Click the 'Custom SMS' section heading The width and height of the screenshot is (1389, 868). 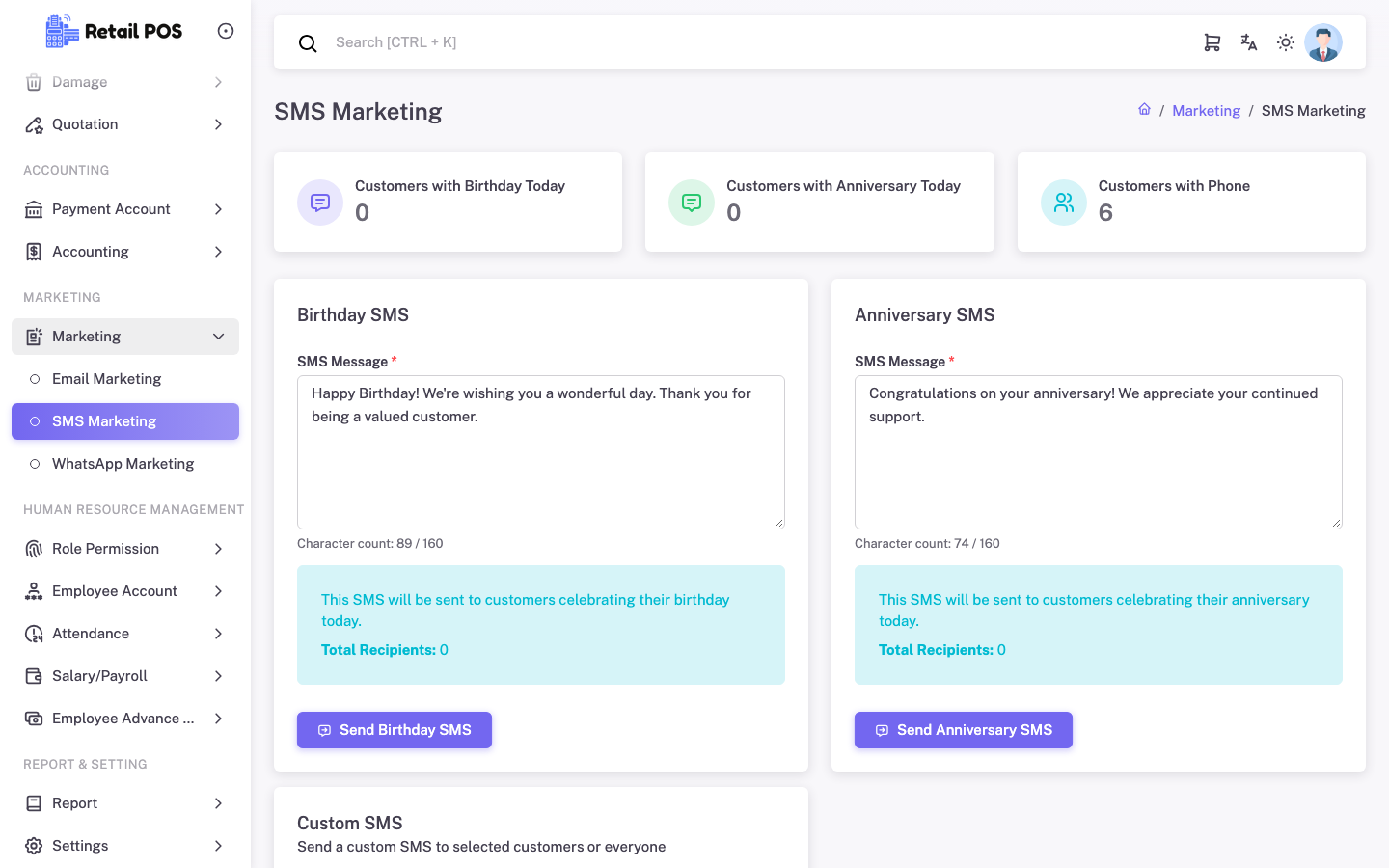[x=350, y=824]
